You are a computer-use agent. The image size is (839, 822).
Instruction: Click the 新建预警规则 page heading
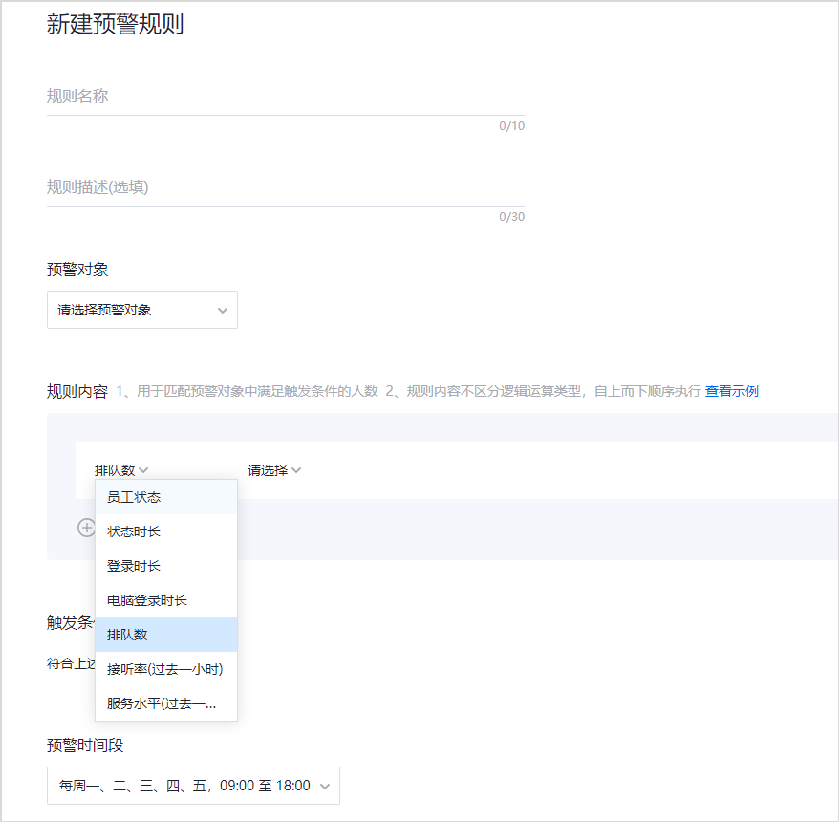[115, 25]
